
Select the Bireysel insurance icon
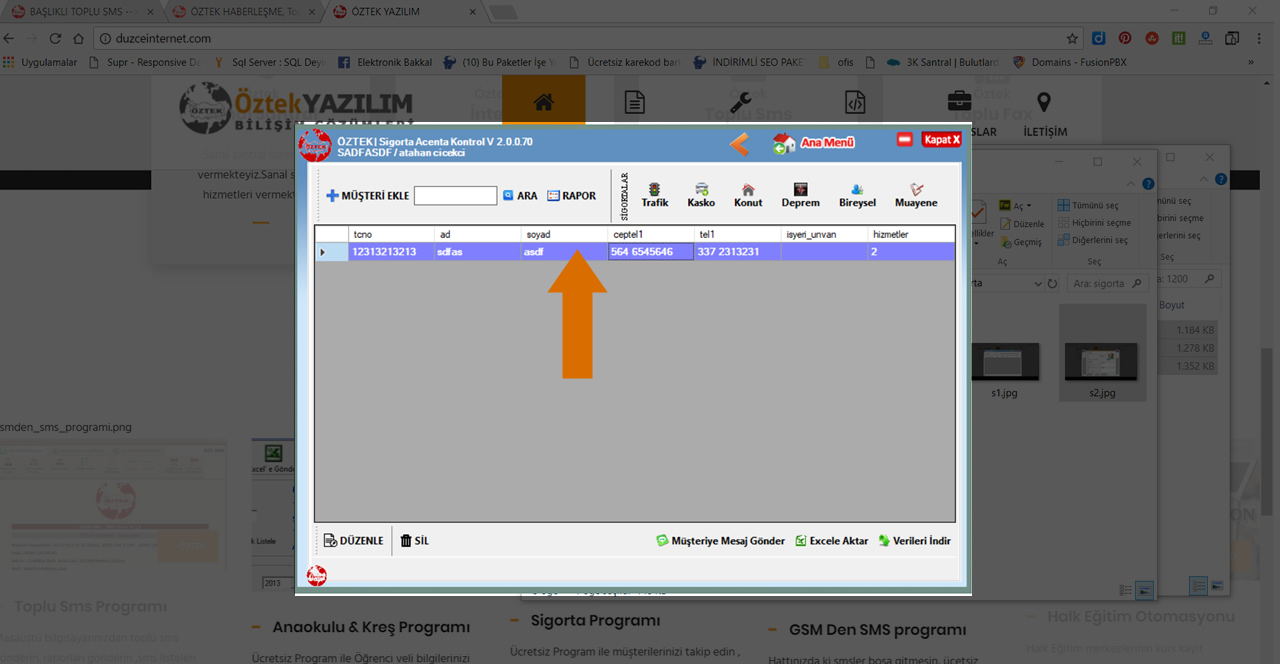tap(857, 195)
